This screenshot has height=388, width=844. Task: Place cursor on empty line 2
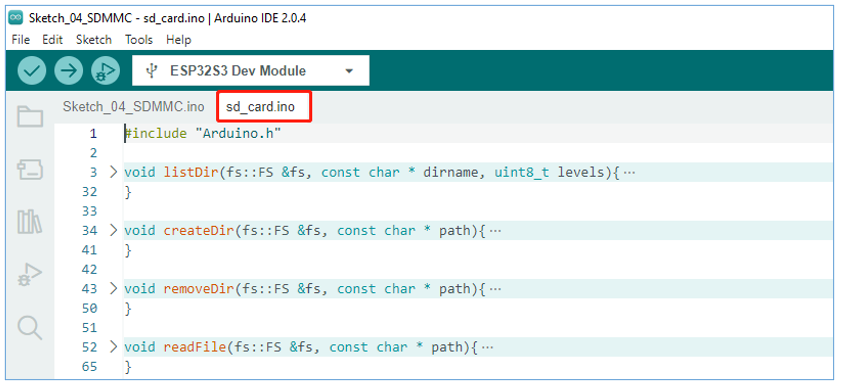coord(478,153)
